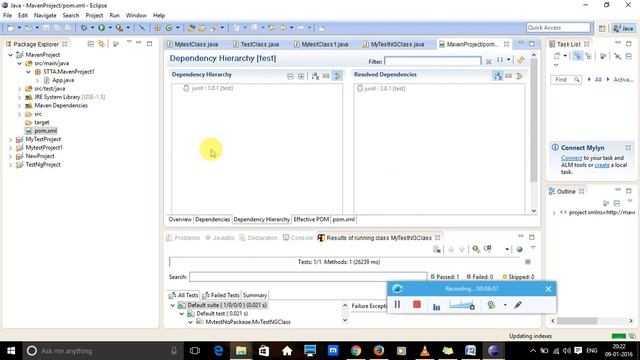The image size is (640, 360).
Task: Switch to TestClass.java editor tab
Action: [256, 44]
